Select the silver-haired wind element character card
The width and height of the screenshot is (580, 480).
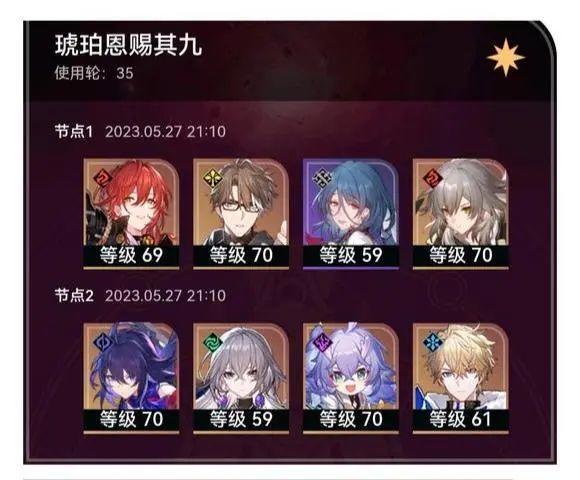coord(241,378)
